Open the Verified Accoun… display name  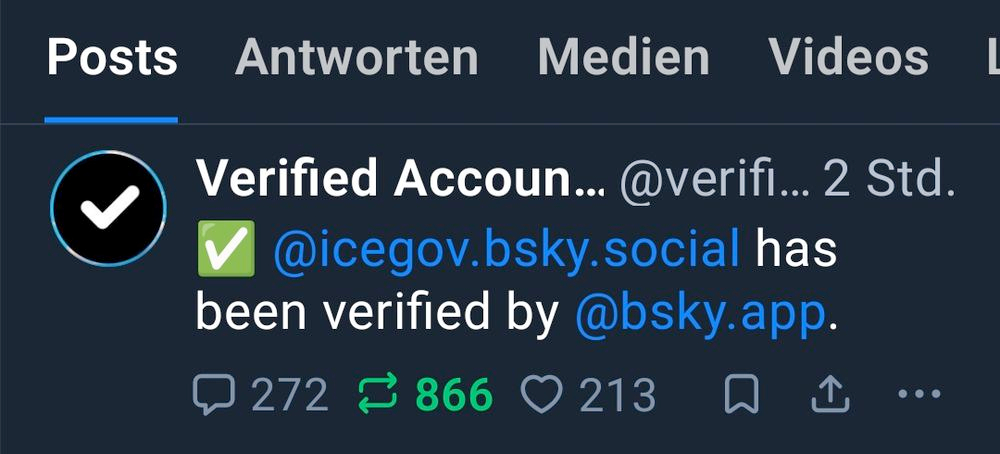tap(401, 179)
